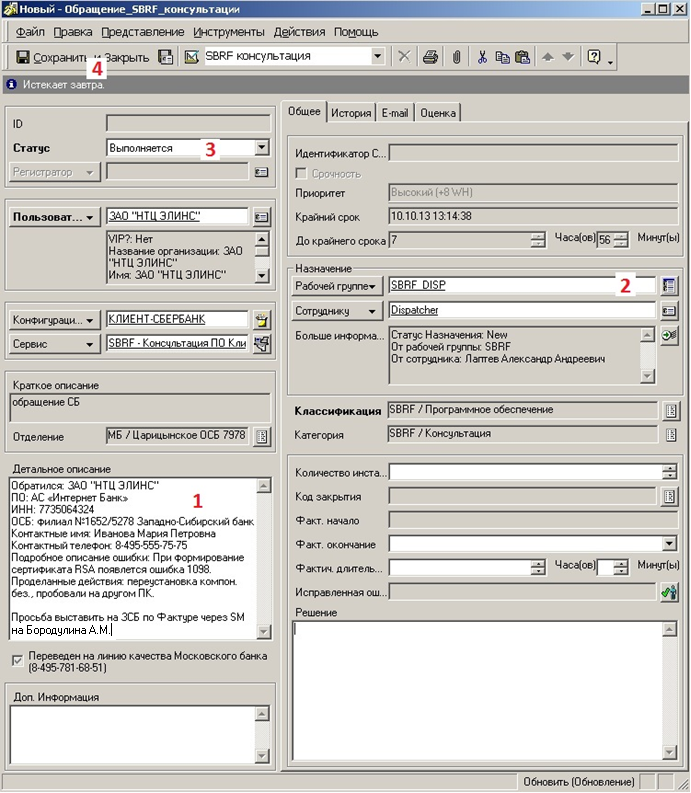Screen dimensions: 691x793
Task: Toggle the Срочность checkbox
Action: (301, 173)
